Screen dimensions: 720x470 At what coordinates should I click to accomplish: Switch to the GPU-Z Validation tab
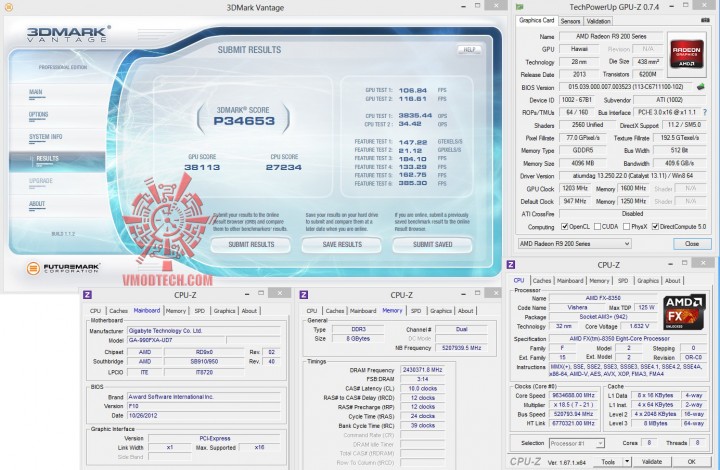(x=598, y=21)
